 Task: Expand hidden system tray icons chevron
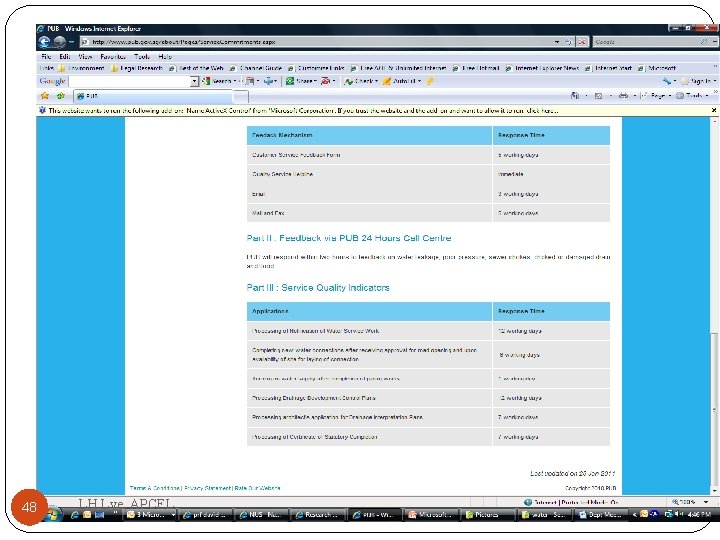[634, 515]
